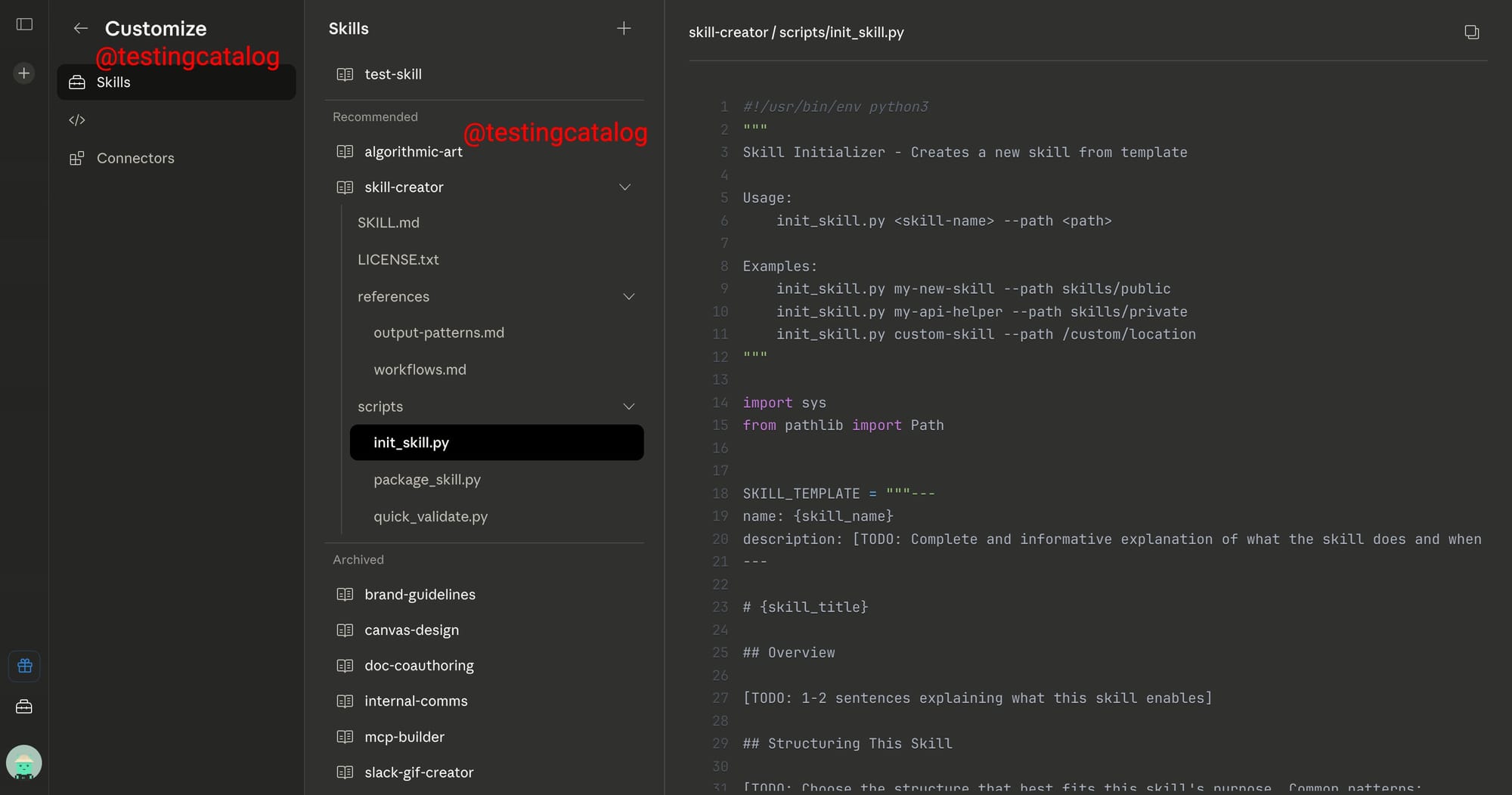Click the back arrow beside Customize
This screenshot has height=795, width=1512.
point(81,29)
